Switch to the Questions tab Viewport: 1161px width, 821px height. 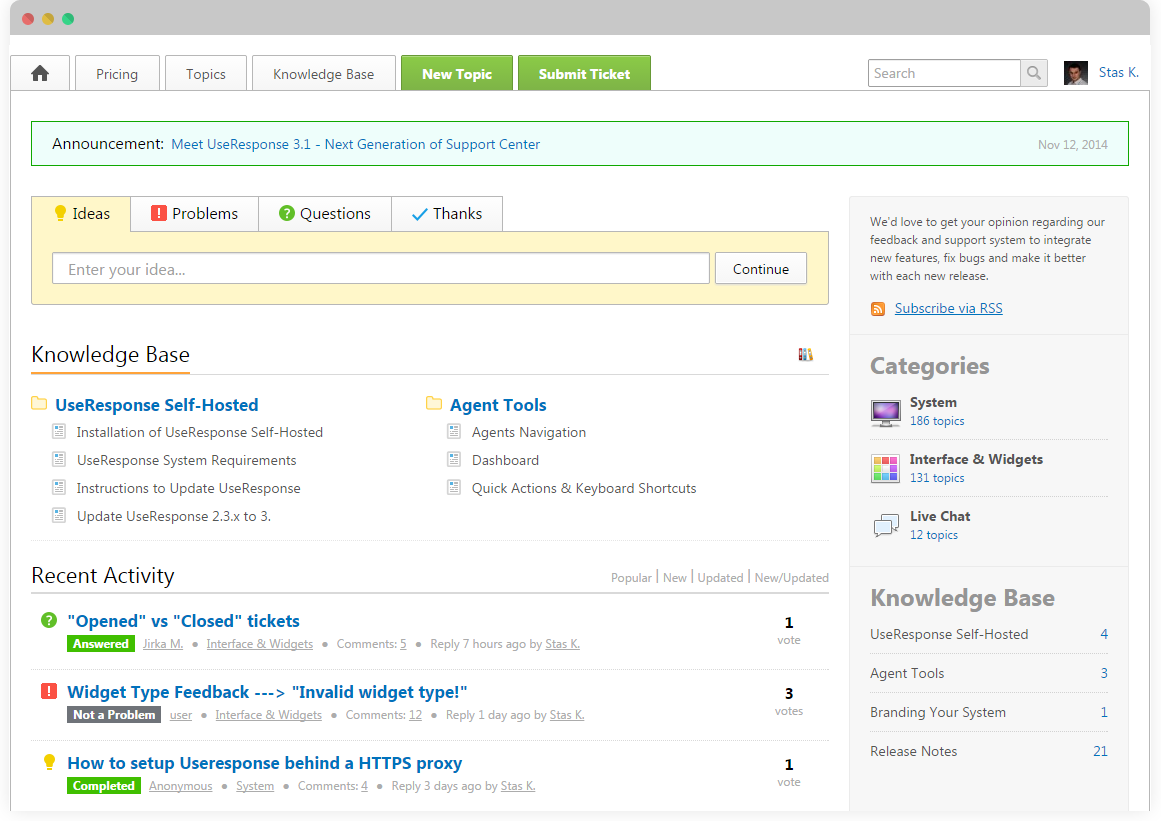(x=325, y=214)
